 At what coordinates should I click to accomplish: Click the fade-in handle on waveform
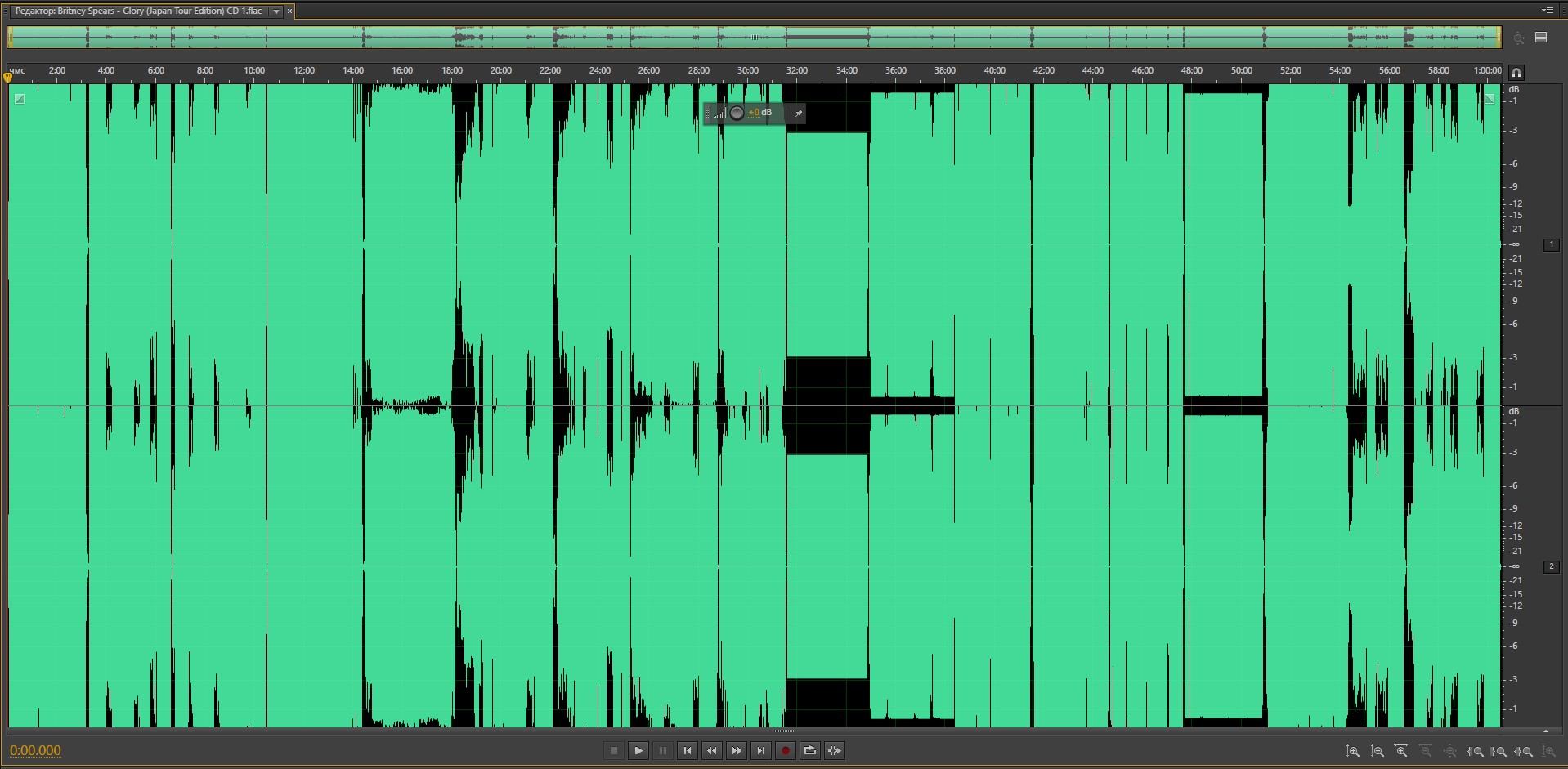(20, 99)
